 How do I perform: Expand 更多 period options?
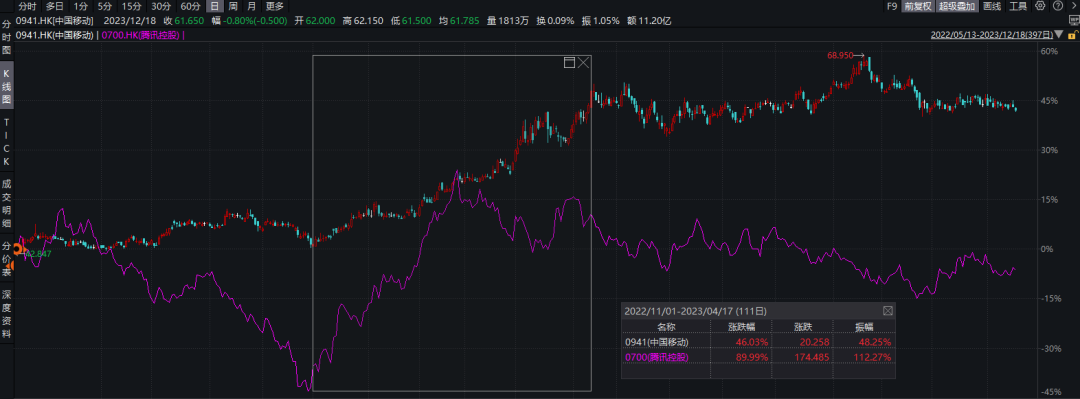(274, 6)
